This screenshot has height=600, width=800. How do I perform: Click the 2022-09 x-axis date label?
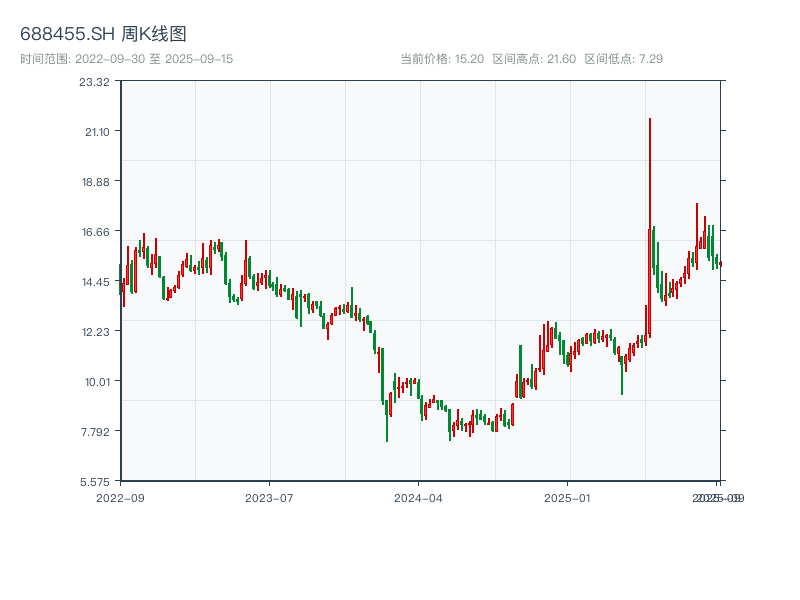pyautogui.click(x=120, y=497)
